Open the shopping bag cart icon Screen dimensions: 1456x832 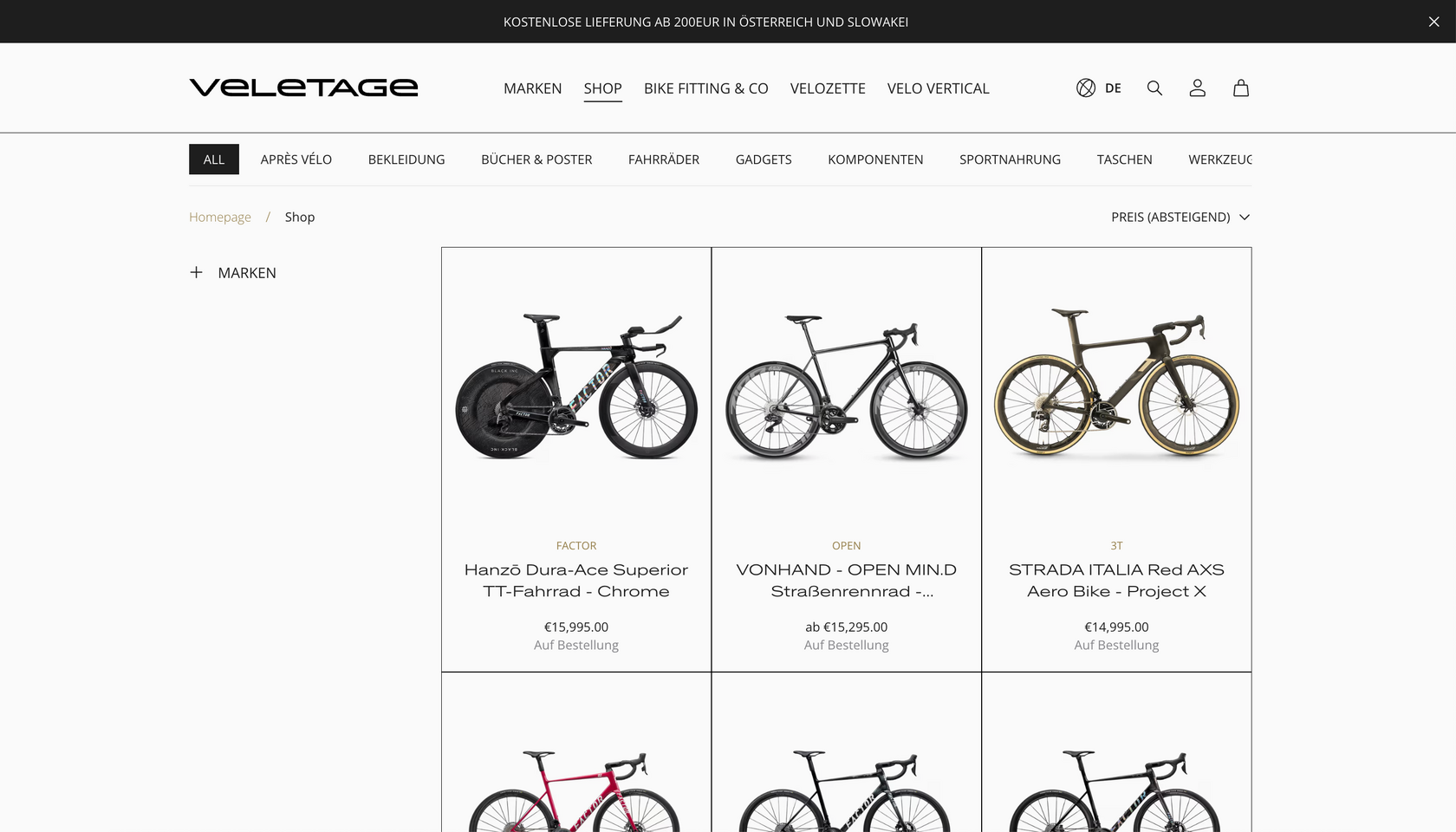(1241, 88)
